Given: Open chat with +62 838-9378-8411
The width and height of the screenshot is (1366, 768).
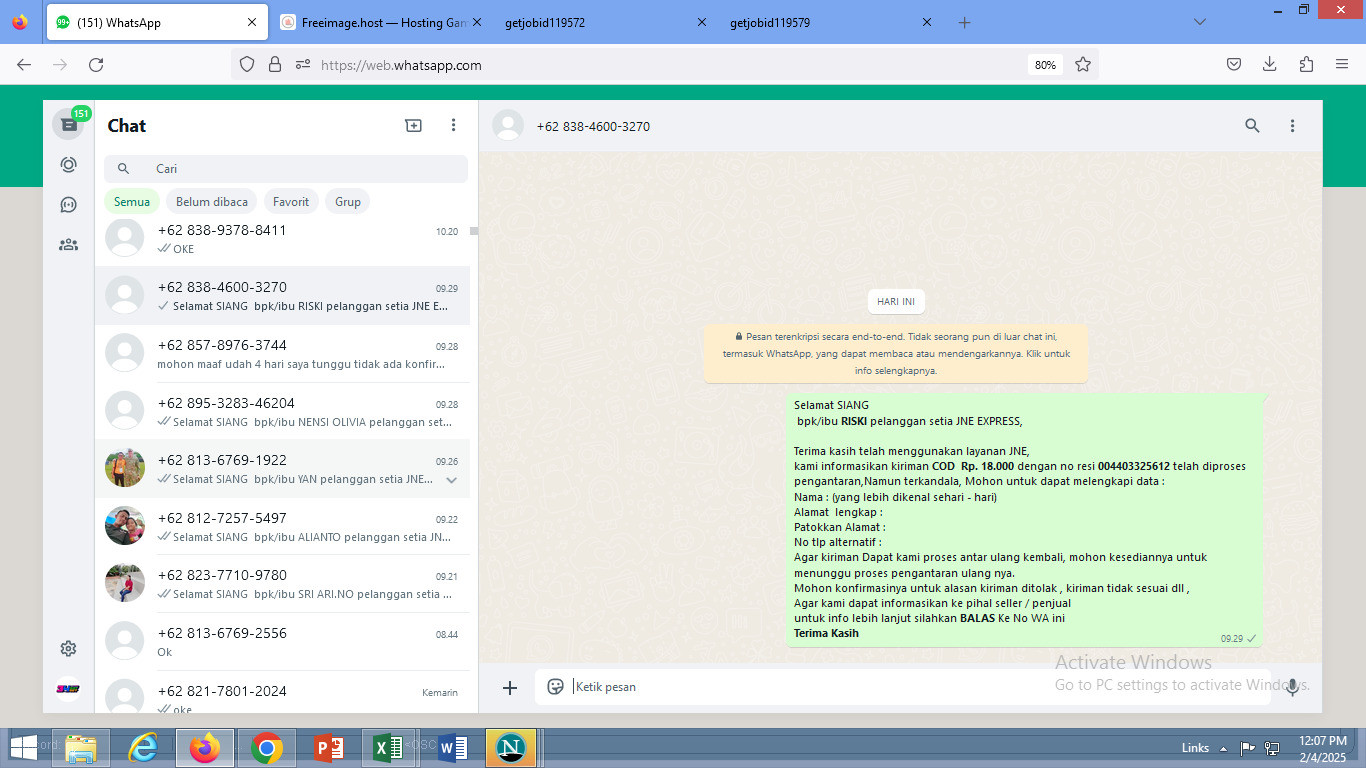Looking at the screenshot, I should point(282,239).
